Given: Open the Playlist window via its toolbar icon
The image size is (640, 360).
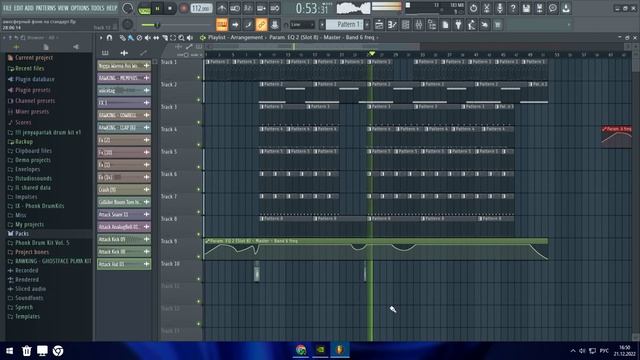Looking at the screenshot, I should click(x=379, y=25).
